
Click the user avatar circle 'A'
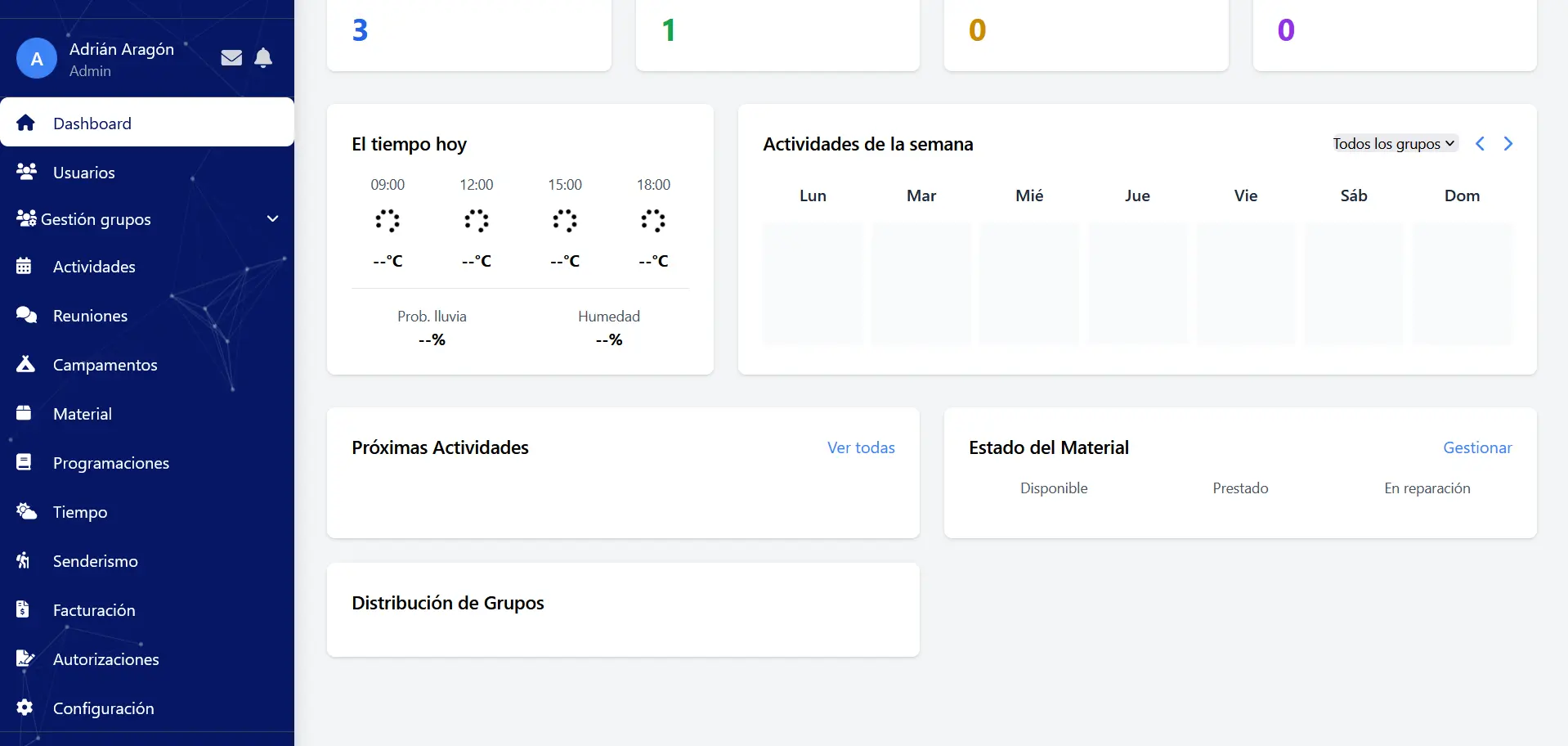(x=37, y=59)
